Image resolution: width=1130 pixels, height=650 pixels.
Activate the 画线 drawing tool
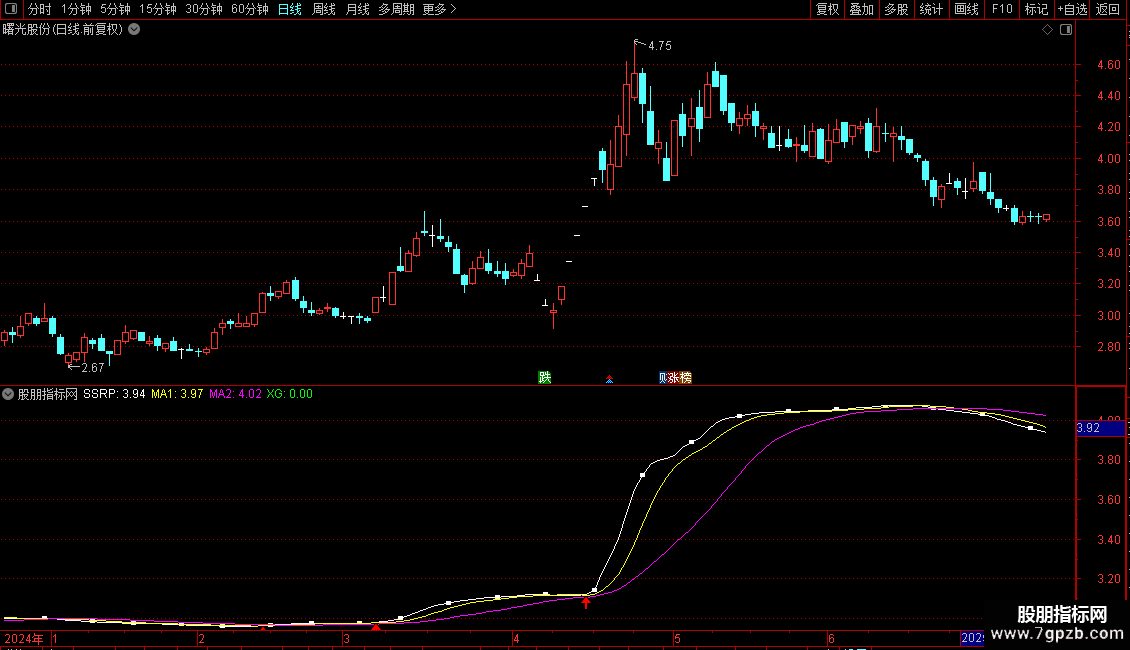tap(966, 9)
